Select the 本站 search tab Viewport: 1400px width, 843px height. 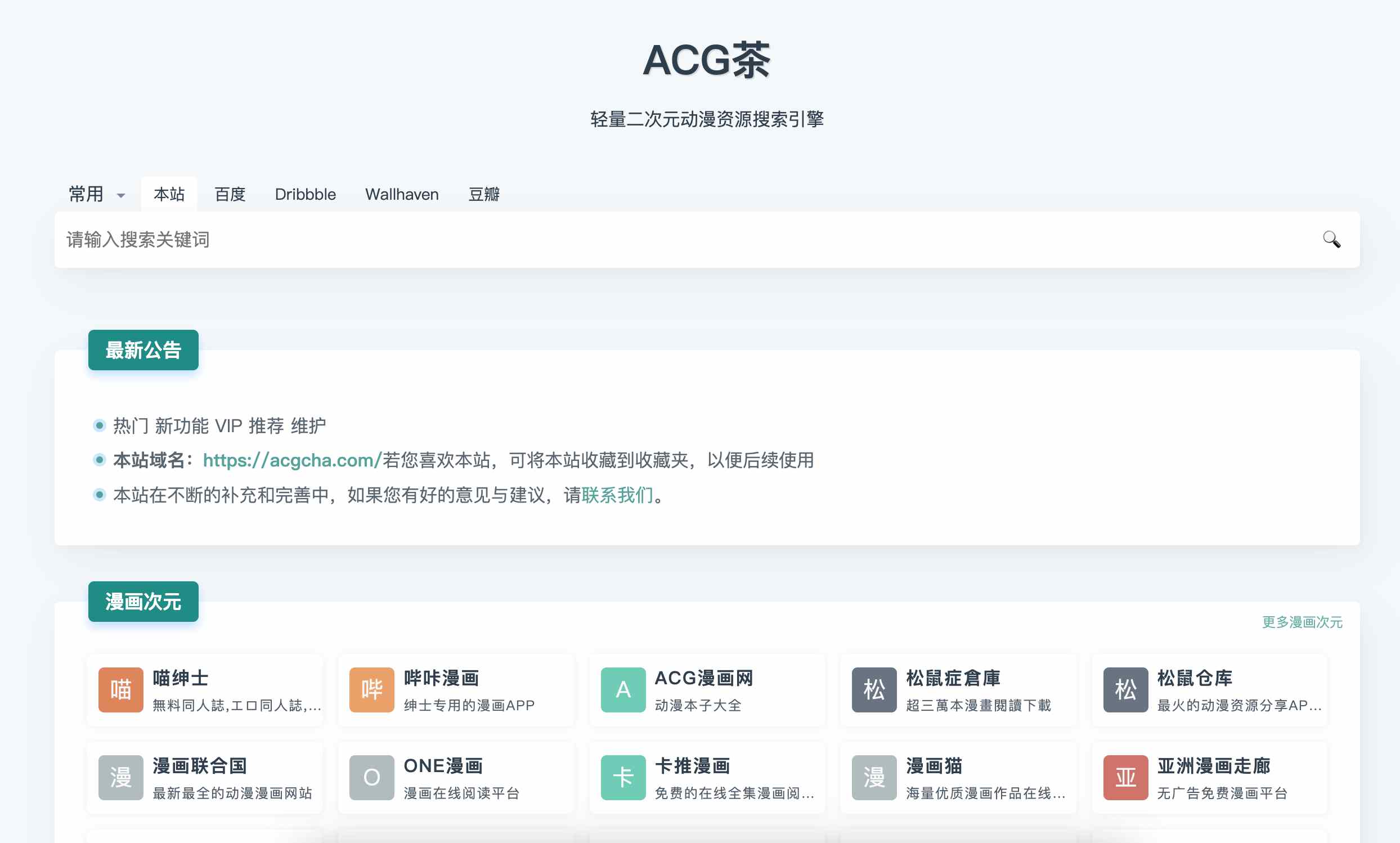coord(169,194)
